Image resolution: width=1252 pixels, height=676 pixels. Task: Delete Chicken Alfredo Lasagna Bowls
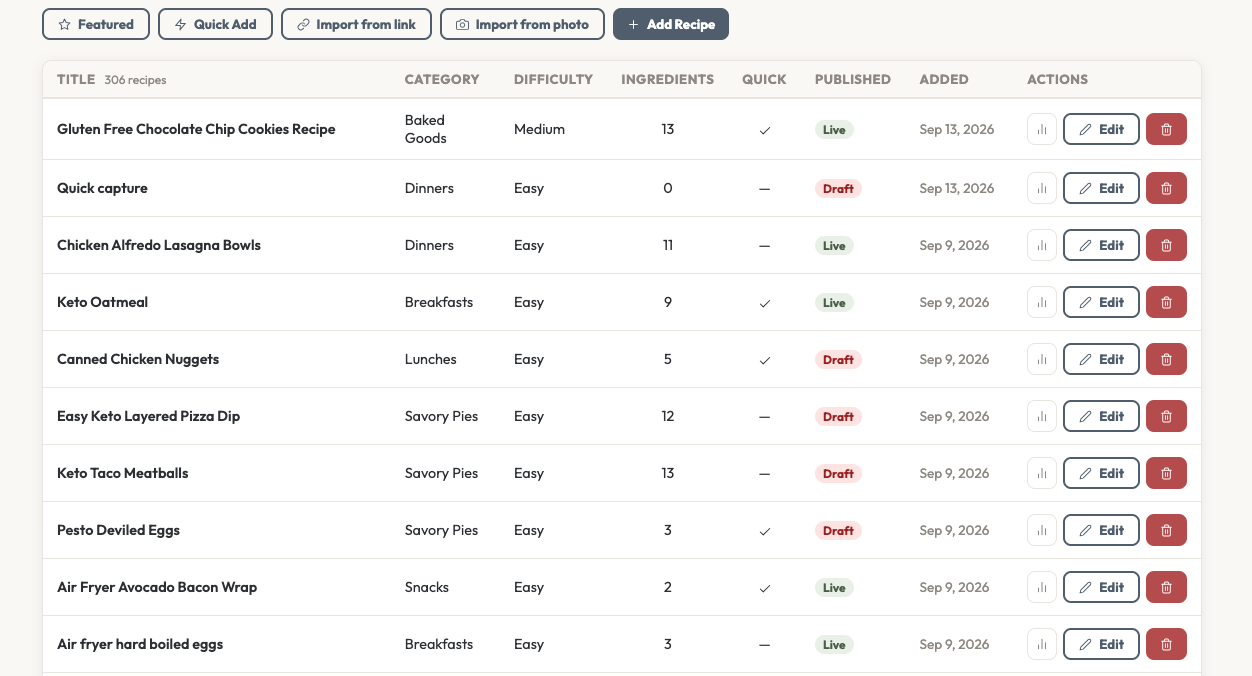(1166, 245)
